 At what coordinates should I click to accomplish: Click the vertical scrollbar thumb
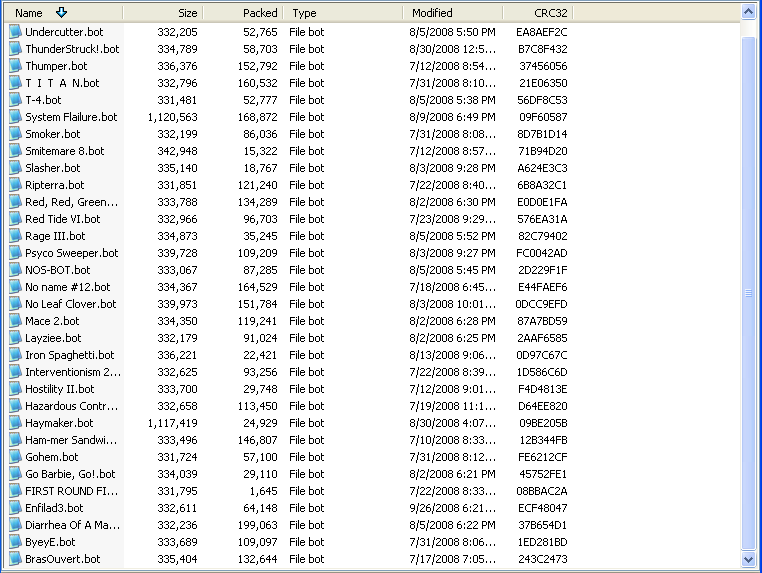tap(748, 293)
